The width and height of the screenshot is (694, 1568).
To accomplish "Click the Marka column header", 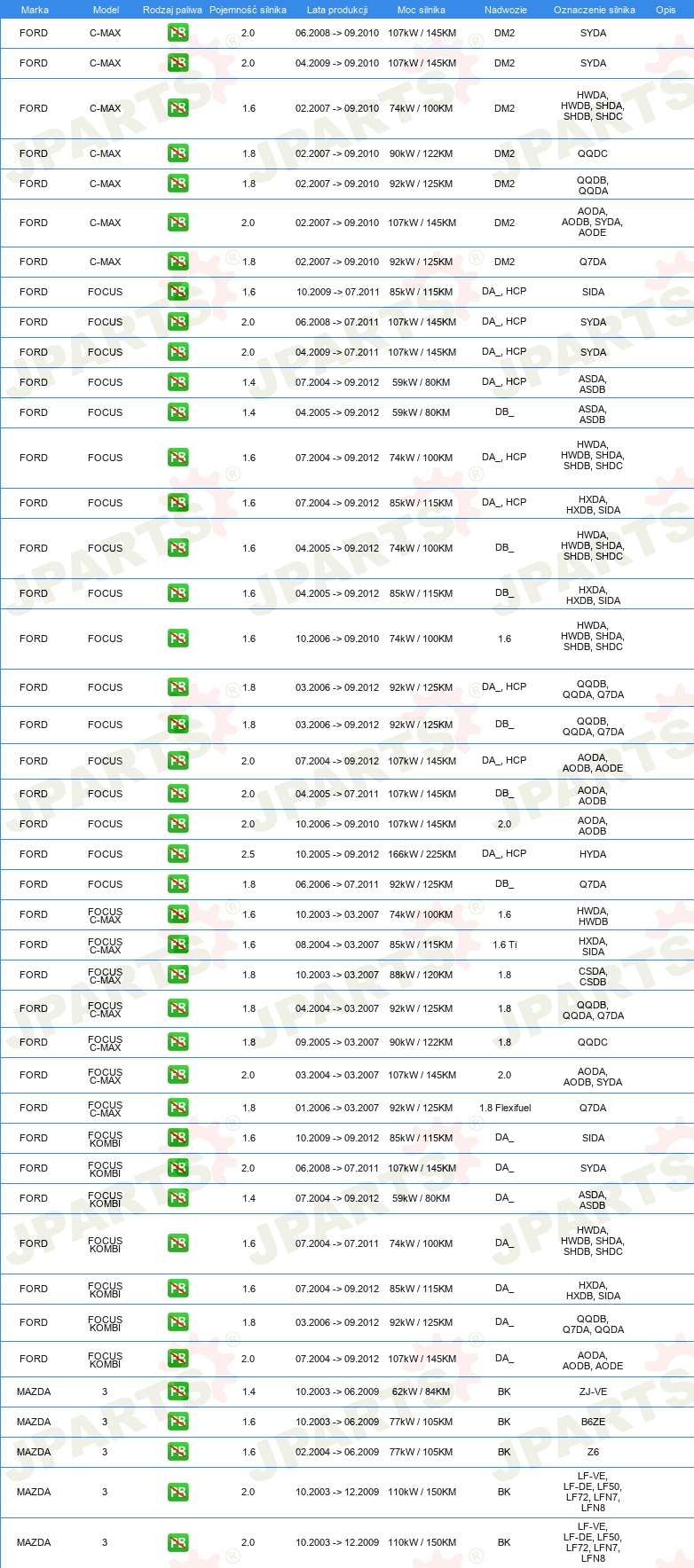I will [35, 10].
